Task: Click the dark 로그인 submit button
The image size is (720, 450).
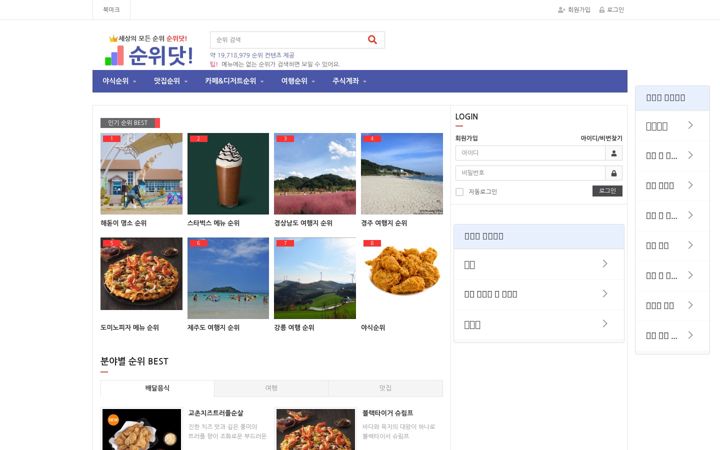Action: pyautogui.click(x=607, y=191)
